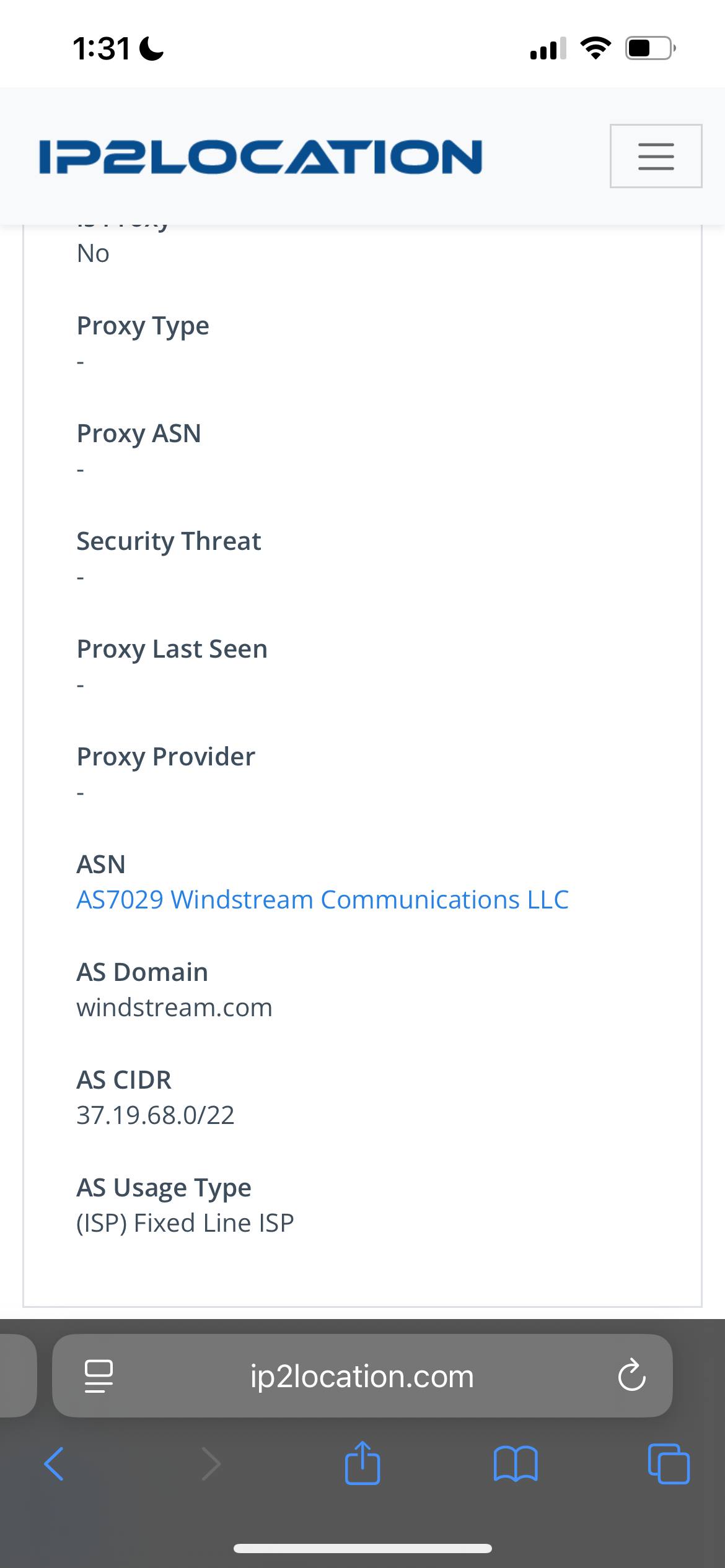The image size is (725, 1568).
Task: Tap the windstream.com AS Domain value
Action: [174, 1008]
